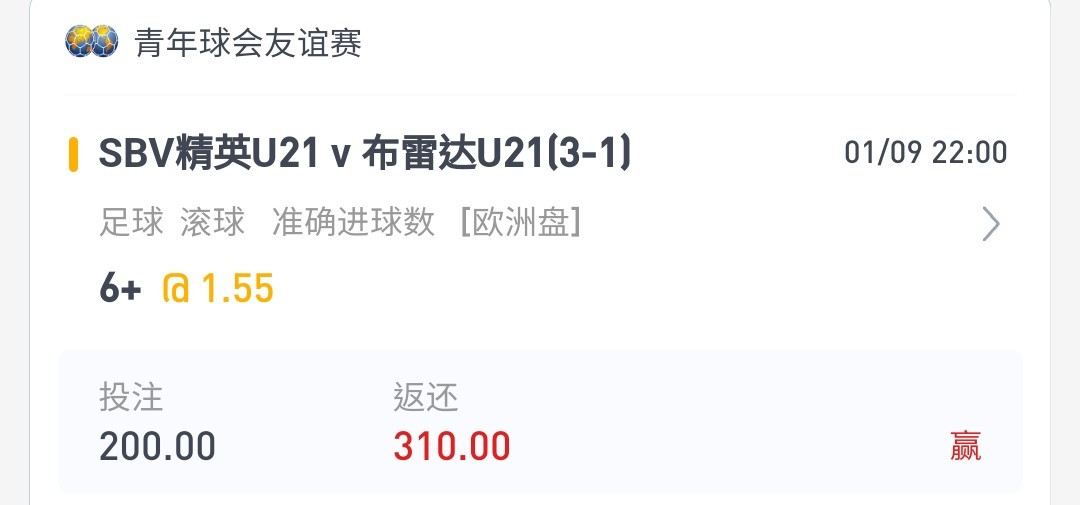The image size is (1080, 505).
Task: Select the 200.00 stake amount
Action: [157, 446]
